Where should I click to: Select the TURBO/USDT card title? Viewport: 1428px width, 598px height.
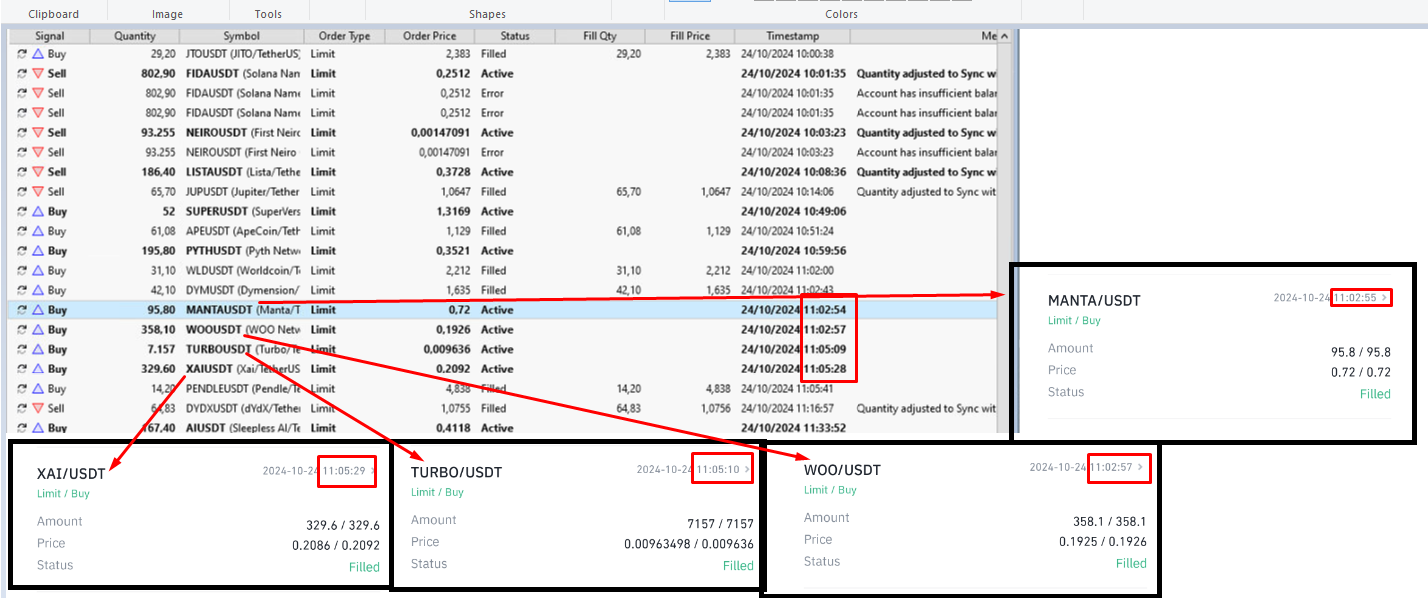pos(456,472)
